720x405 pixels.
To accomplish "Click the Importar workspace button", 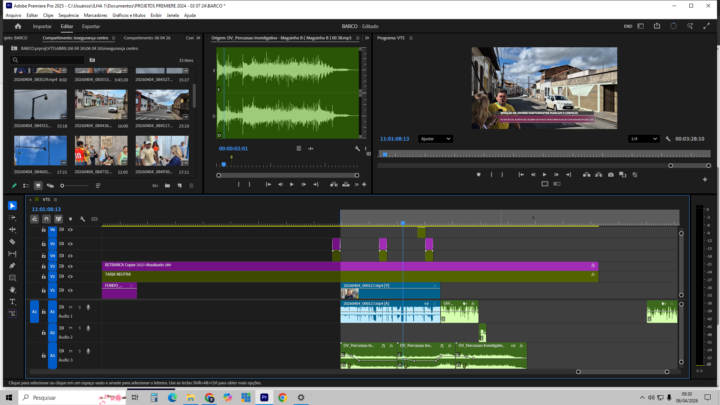I will tap(42, 26).
